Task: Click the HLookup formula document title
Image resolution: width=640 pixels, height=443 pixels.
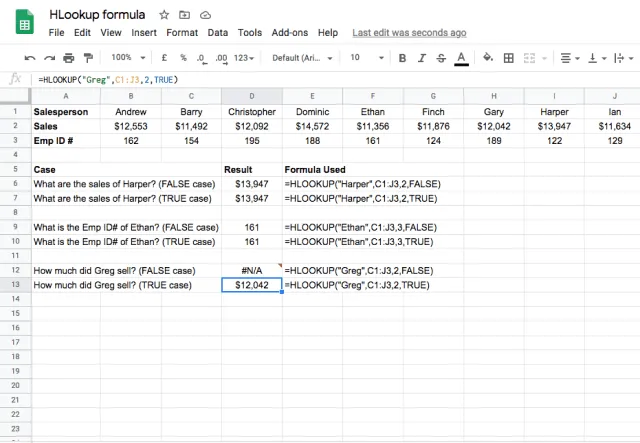Action: (97, 15)
